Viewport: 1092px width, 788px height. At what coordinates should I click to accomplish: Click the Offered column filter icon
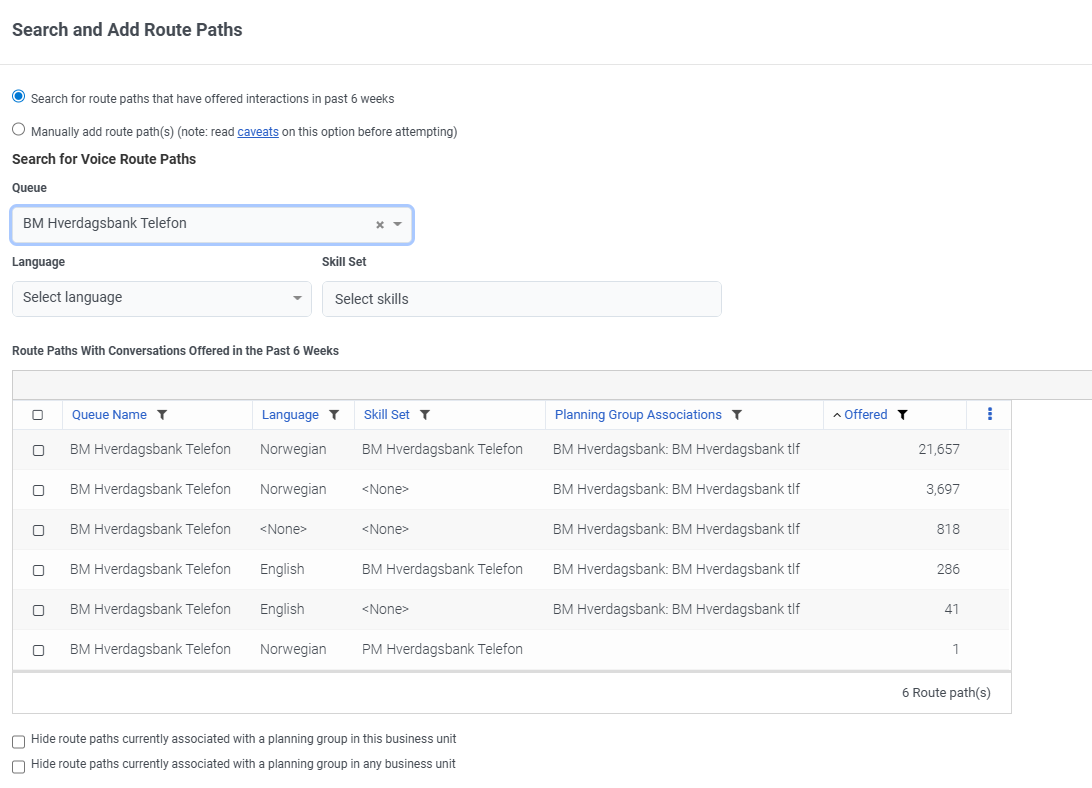tap(902, 415)
